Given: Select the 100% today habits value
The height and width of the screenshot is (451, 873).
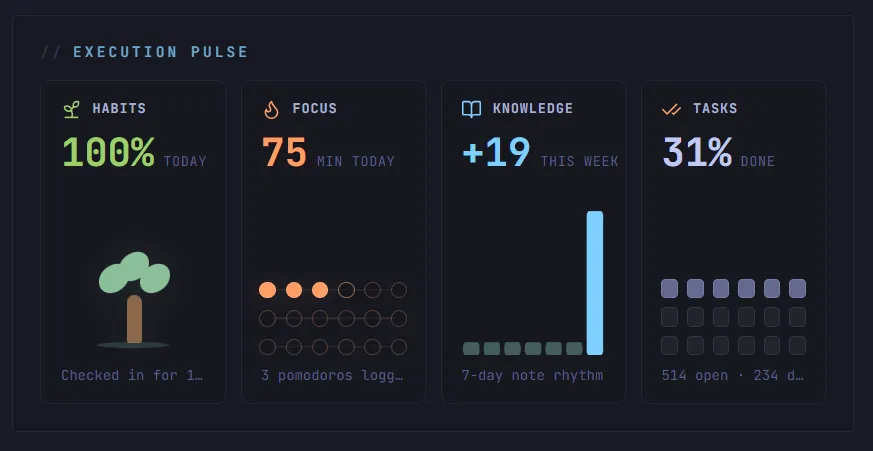Looking at the screenshot, I should coord(134,153).
